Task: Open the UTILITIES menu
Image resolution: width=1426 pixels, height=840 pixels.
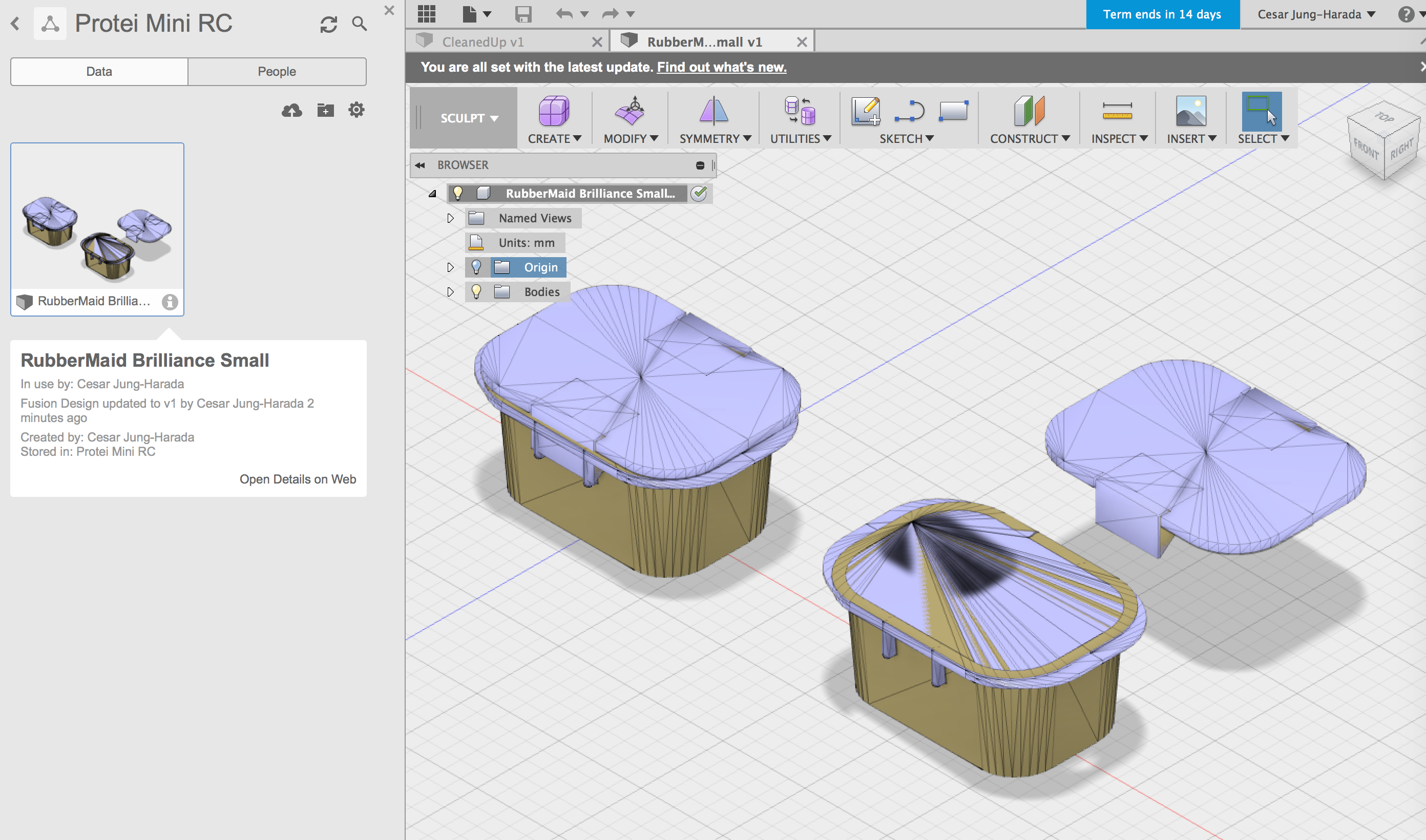Action: [x=801, y=139]
